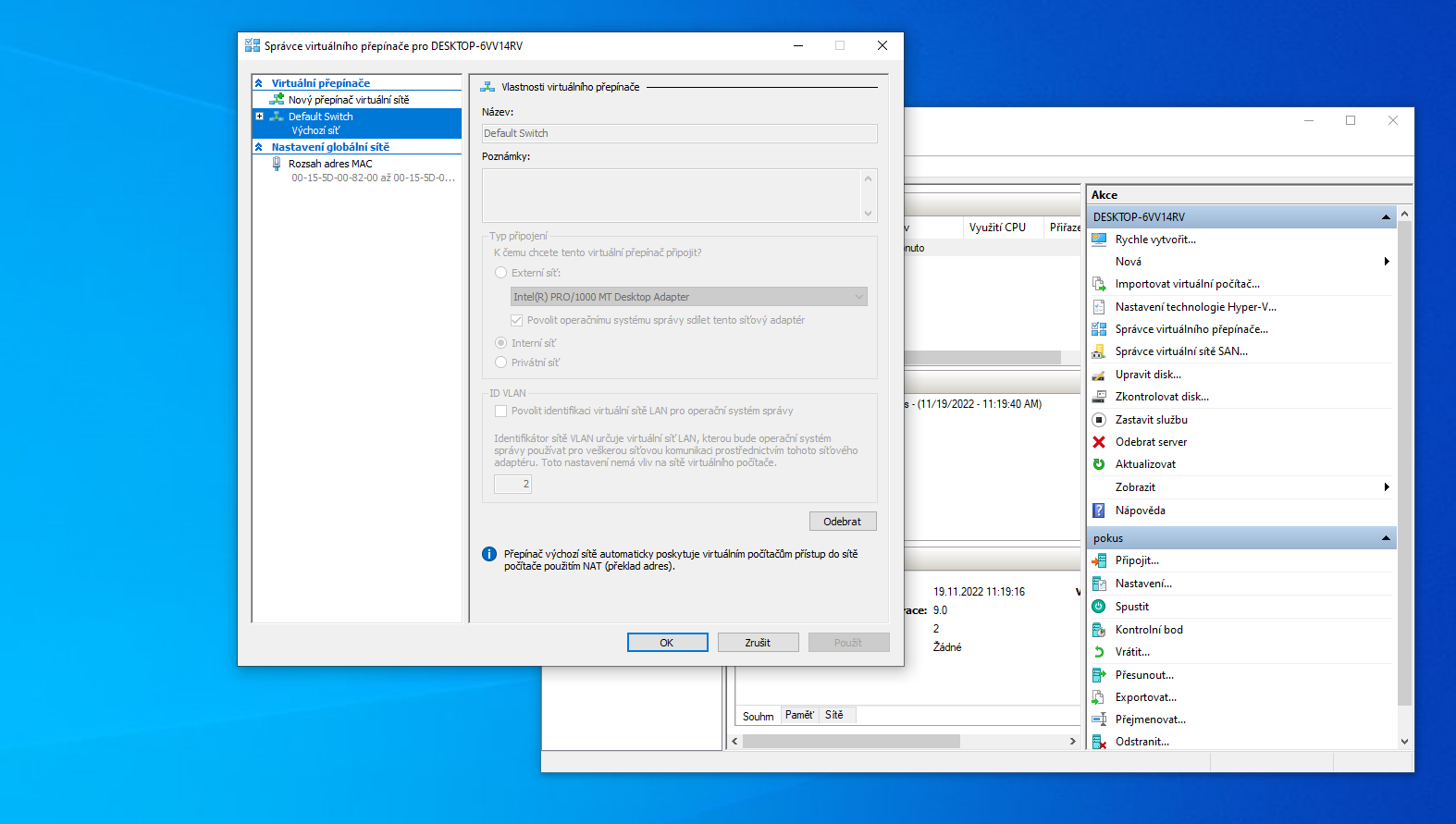Open the Paměť tab in Hyper-V Manager
Screen dimensions: 1456x824
[x=799, y=715]
